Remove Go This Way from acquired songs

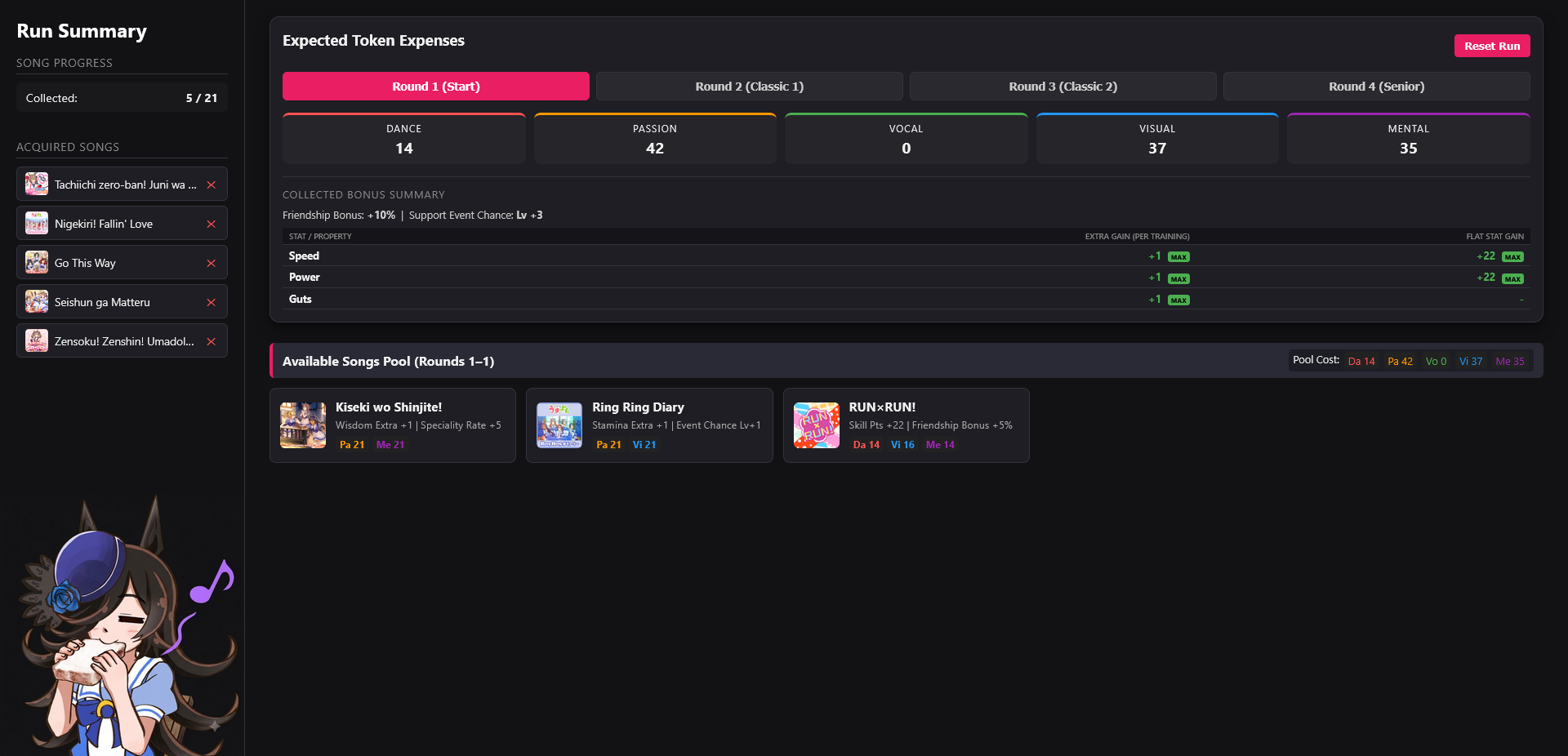coord(211,263)
